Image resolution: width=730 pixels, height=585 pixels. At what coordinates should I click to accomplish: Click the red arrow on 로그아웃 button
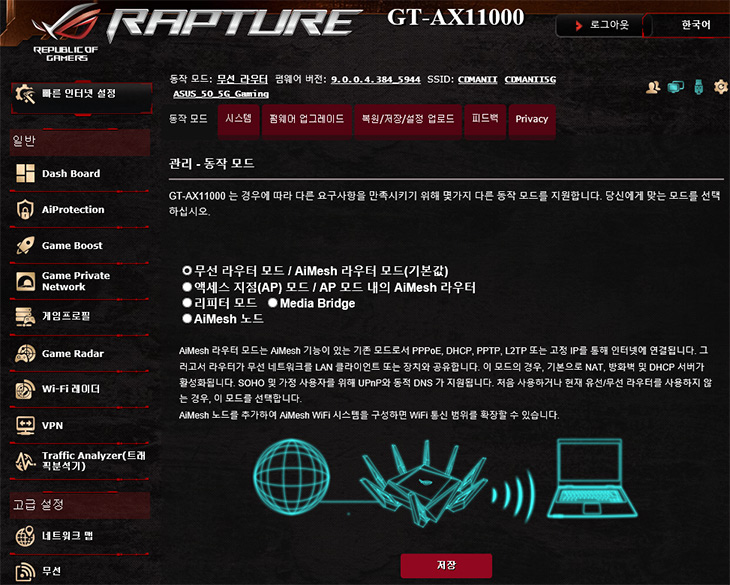point(579,25)
